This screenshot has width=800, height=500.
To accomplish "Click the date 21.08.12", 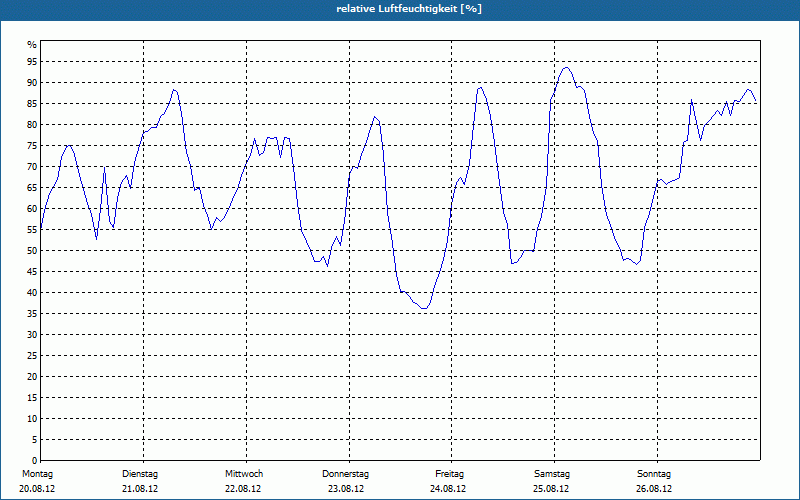I will pos(140,489).
